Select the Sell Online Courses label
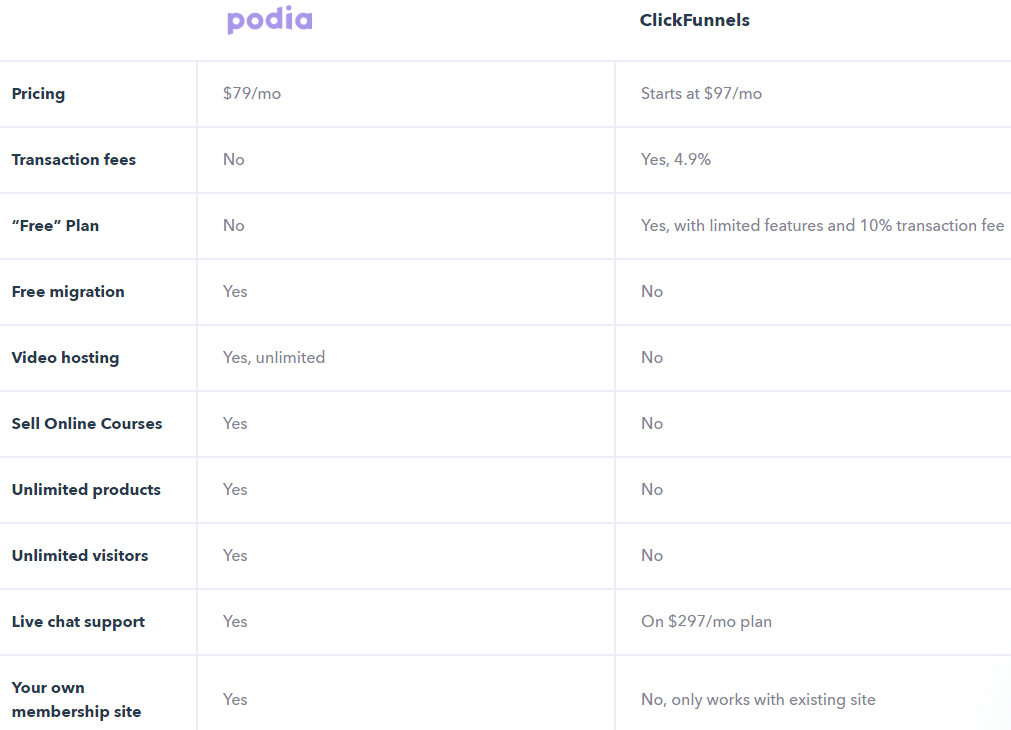 [x=87, y=424]
